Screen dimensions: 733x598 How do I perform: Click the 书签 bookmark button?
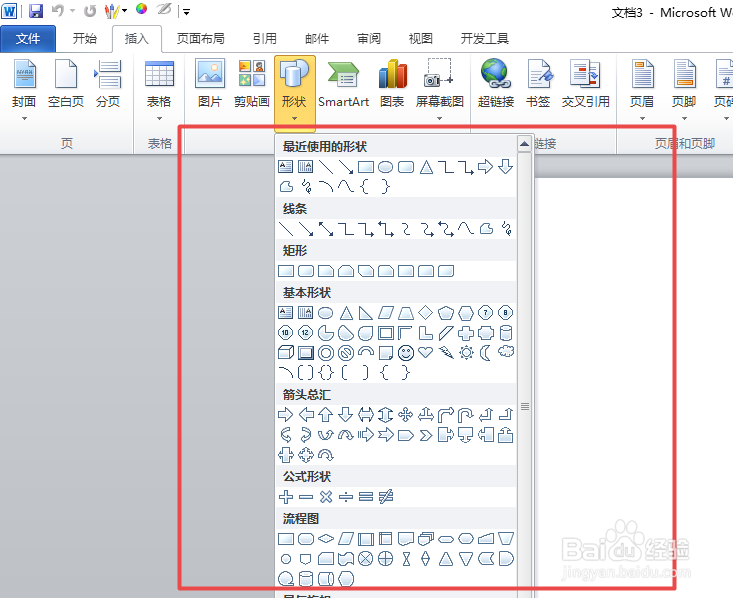tap(538, 84)
